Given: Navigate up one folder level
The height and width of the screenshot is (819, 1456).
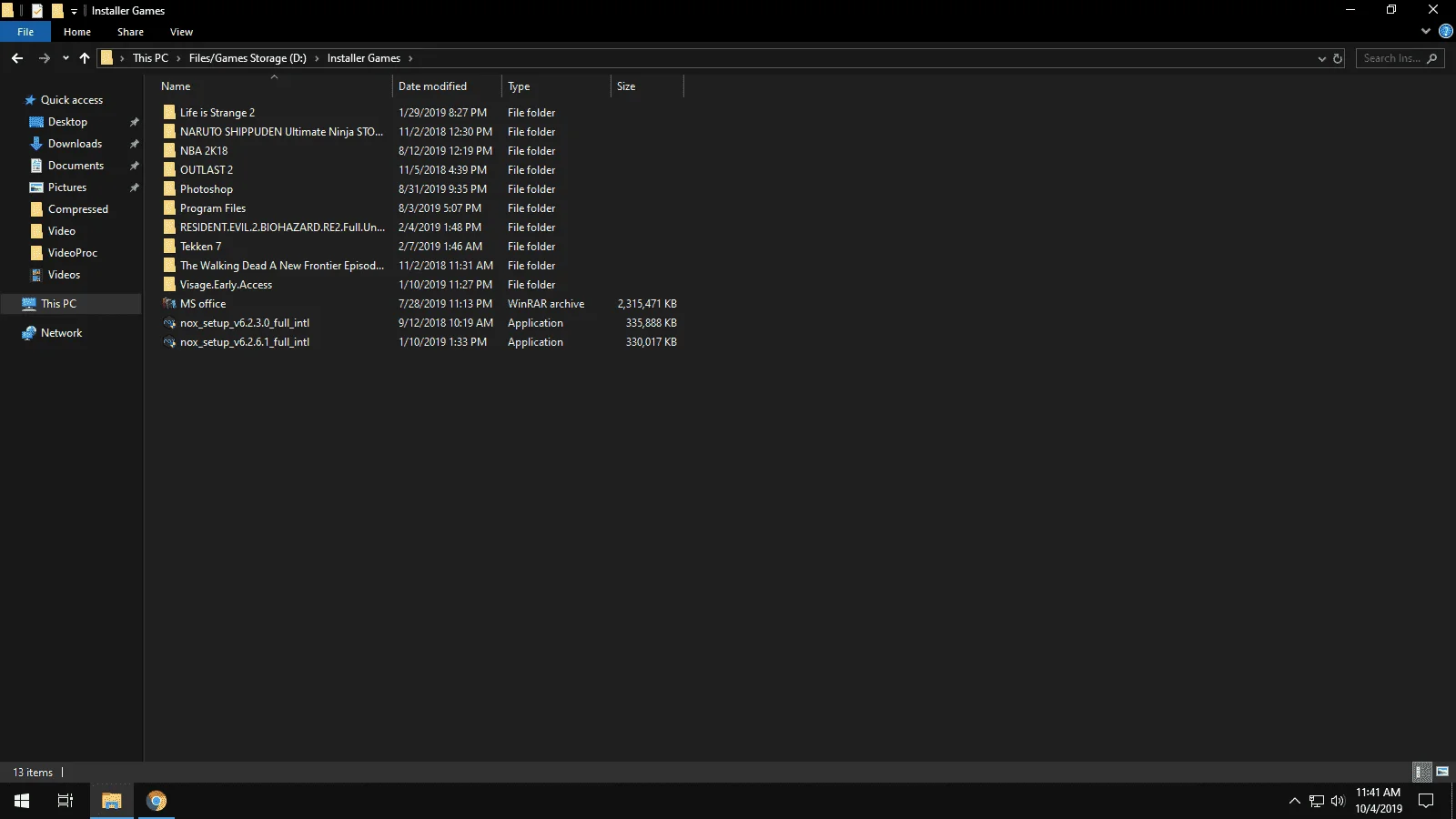Looking at the screenshot, I should coord(85,58).
